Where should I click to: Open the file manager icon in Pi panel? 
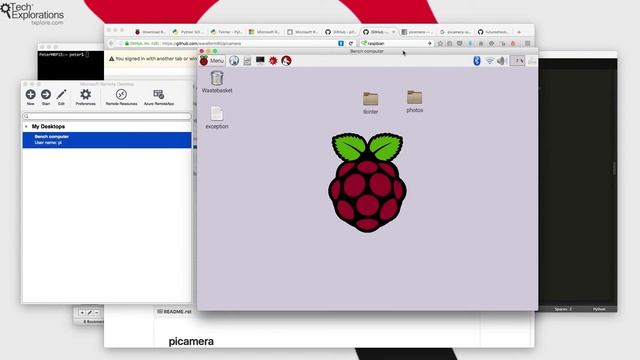[247, 61]
